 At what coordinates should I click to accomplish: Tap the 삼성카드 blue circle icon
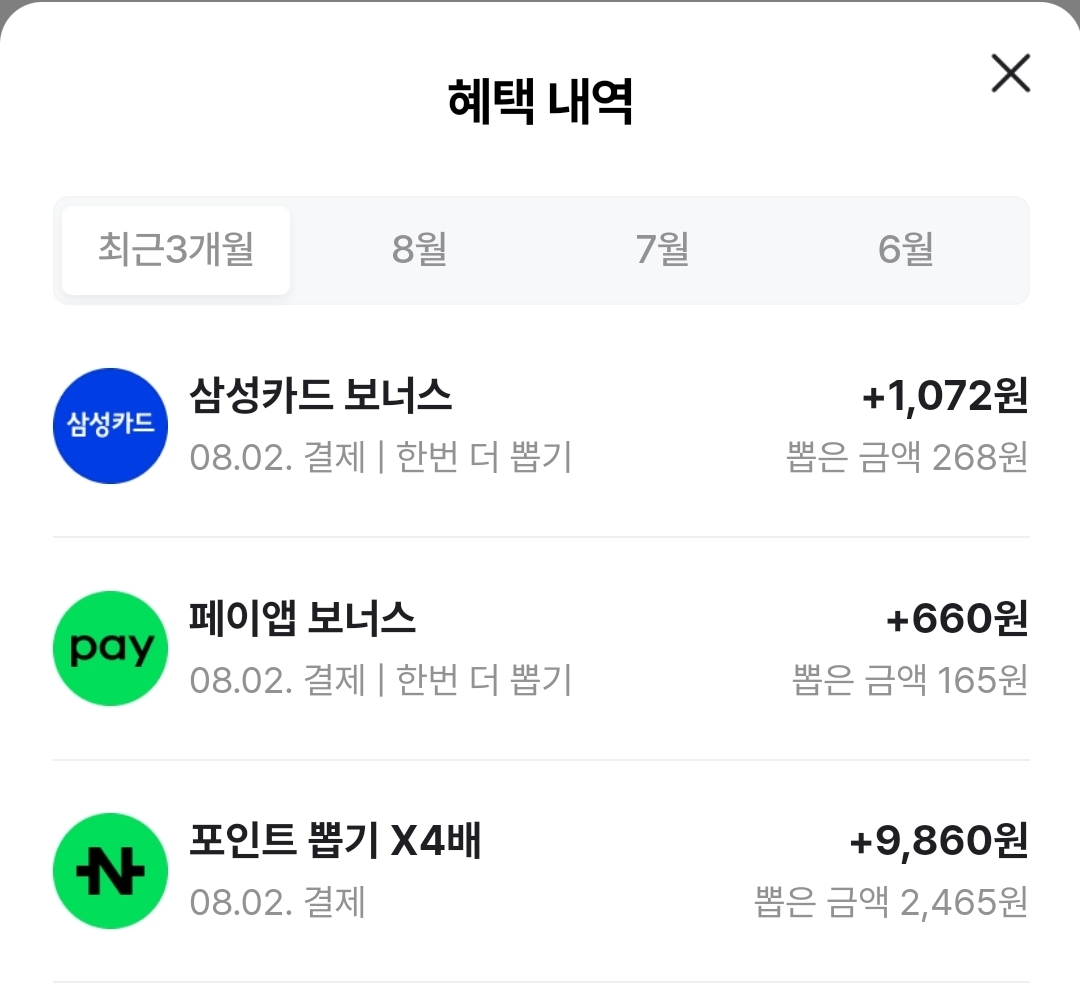[x=110, y=426]
